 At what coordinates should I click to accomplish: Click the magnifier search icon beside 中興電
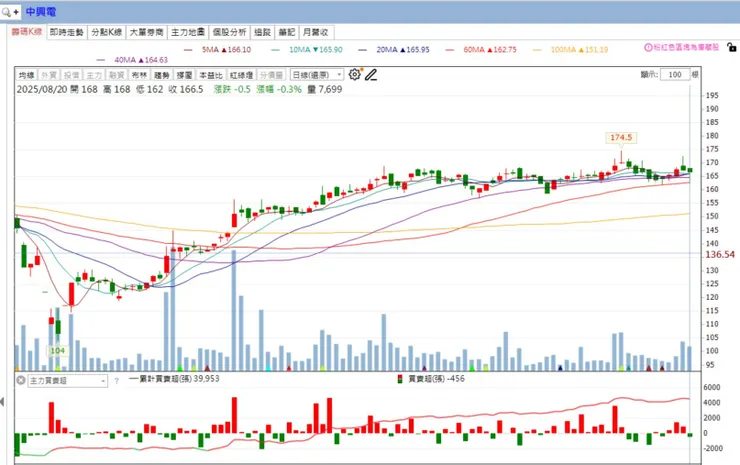[6, 12]
